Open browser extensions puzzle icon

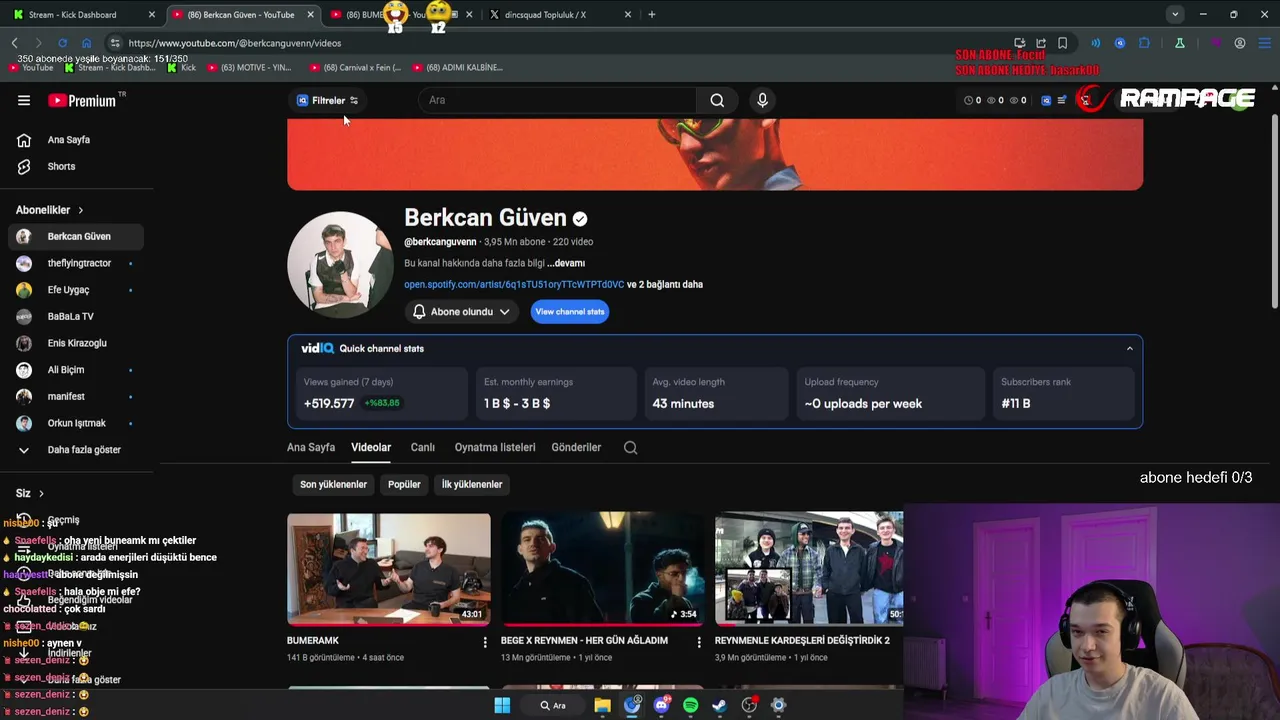point(1144,43)
